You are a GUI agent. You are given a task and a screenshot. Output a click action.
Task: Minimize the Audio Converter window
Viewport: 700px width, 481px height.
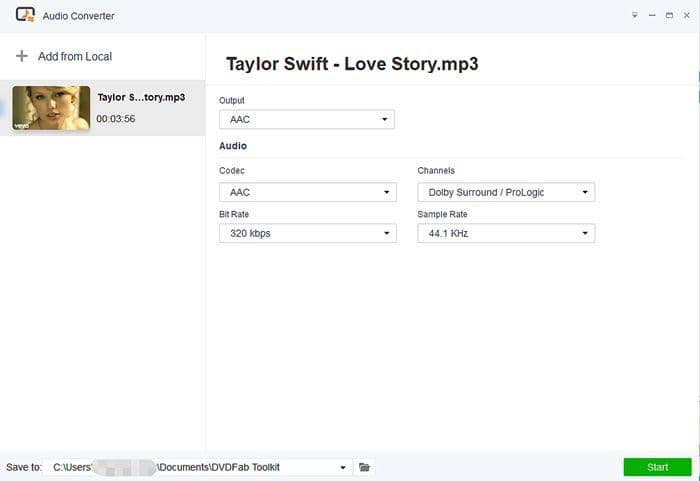tap(652, 15)
